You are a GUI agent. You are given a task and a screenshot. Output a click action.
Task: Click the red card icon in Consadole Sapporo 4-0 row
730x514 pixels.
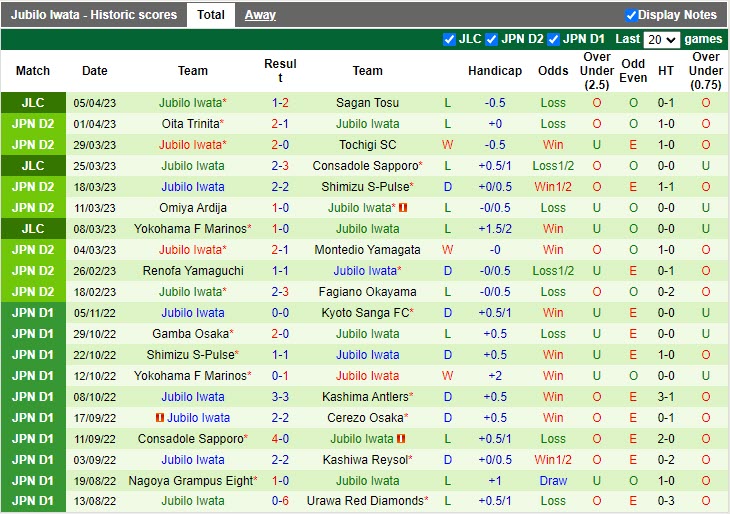[x=401, y=439]
